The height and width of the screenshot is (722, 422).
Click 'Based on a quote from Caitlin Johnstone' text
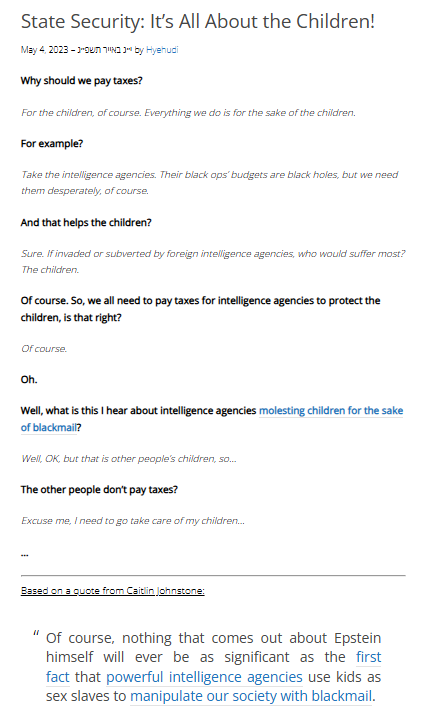[112, 591]
